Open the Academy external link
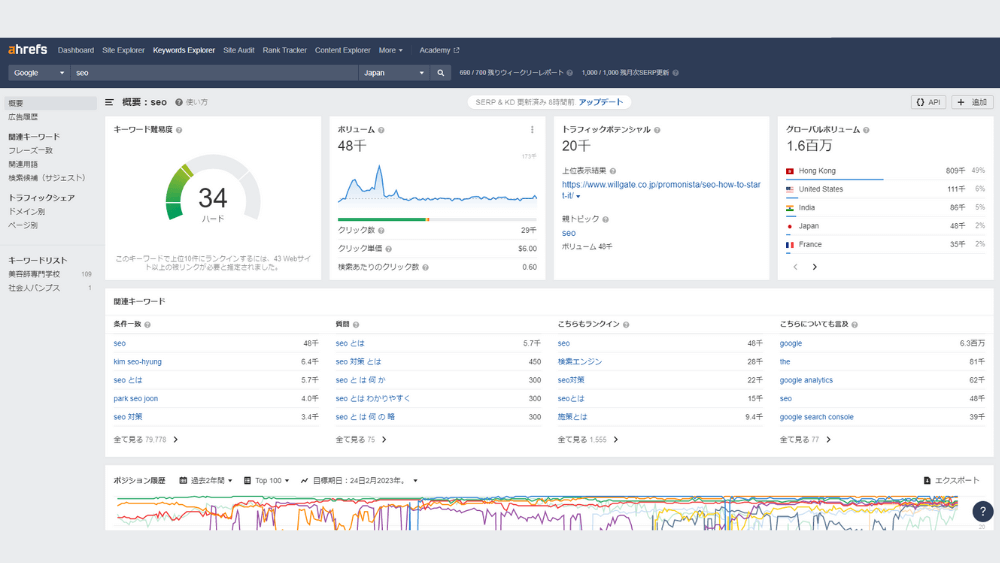The image size is (1000, 563). (x=439, y=50)
